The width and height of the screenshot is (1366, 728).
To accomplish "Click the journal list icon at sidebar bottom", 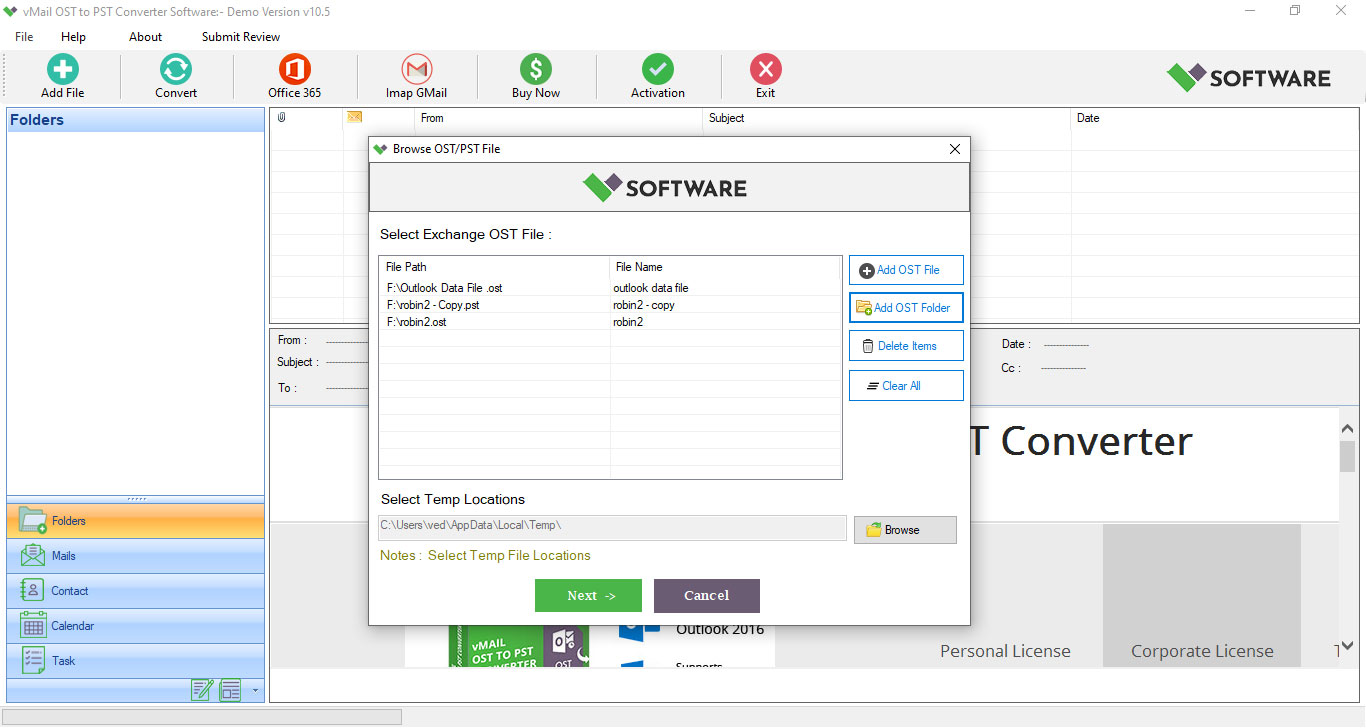I will click(x=231, y=690).
